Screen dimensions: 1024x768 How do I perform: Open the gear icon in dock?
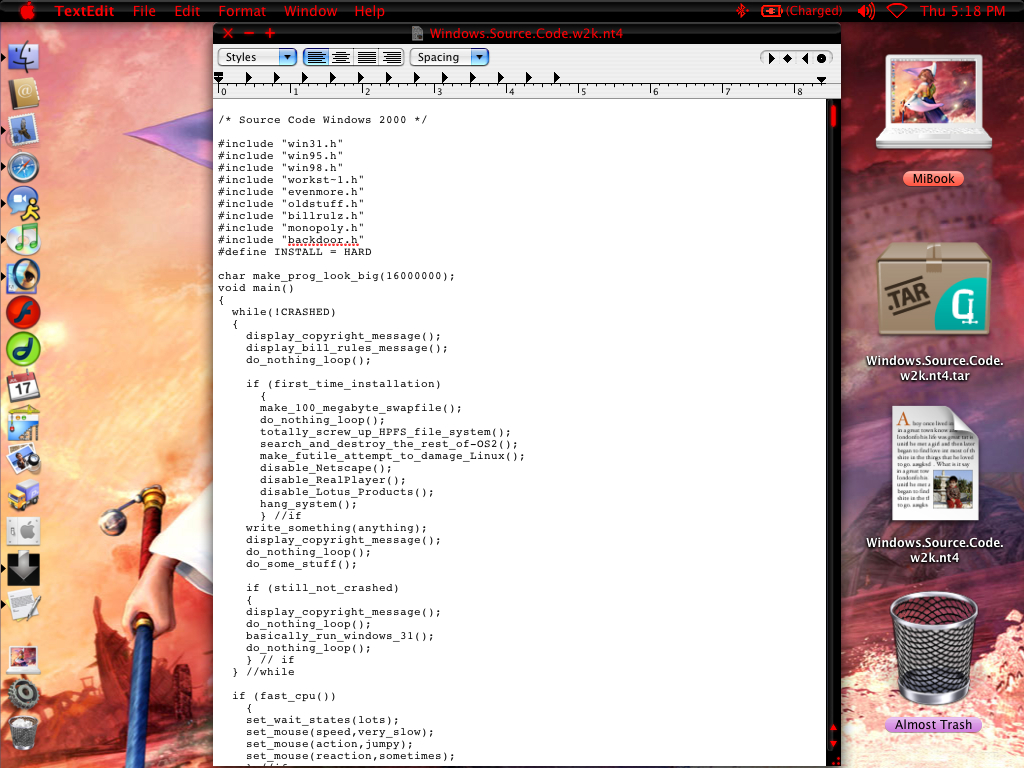(x=24, y=695)
